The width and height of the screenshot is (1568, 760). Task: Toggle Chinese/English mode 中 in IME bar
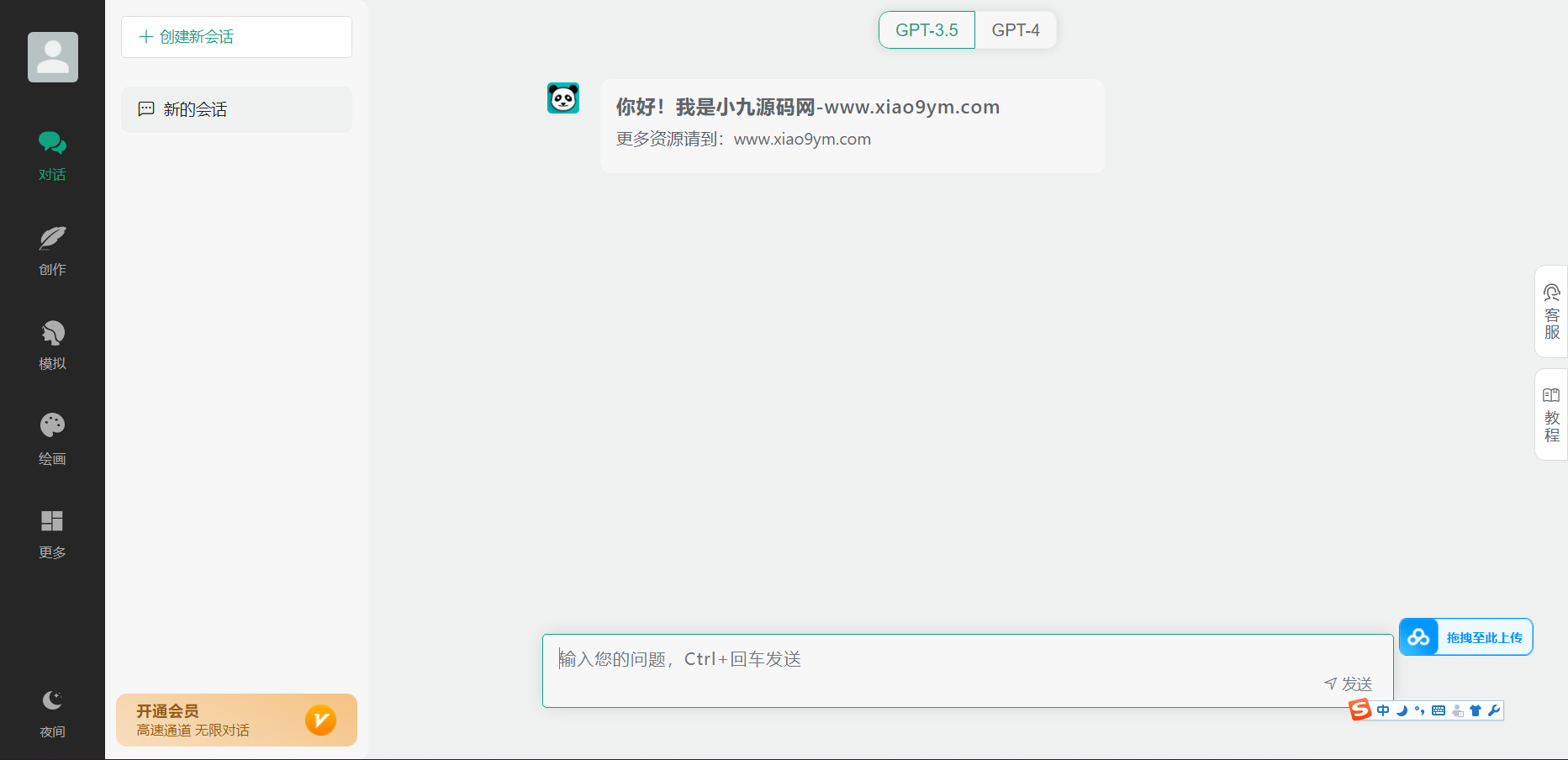[x=1383, y=711]
